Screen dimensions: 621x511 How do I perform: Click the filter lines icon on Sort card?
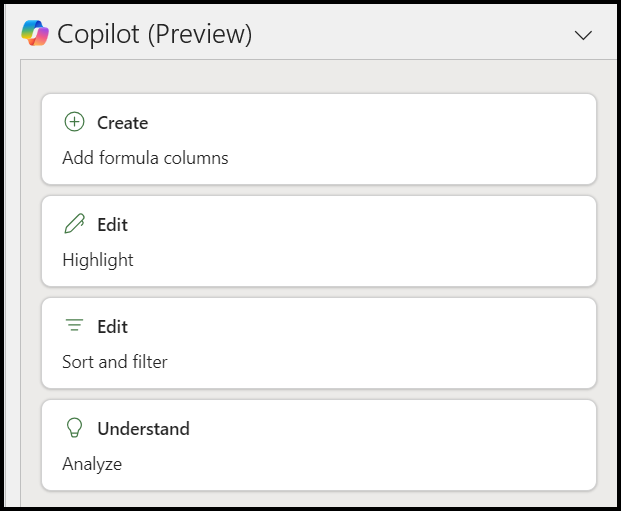[74, 325]
